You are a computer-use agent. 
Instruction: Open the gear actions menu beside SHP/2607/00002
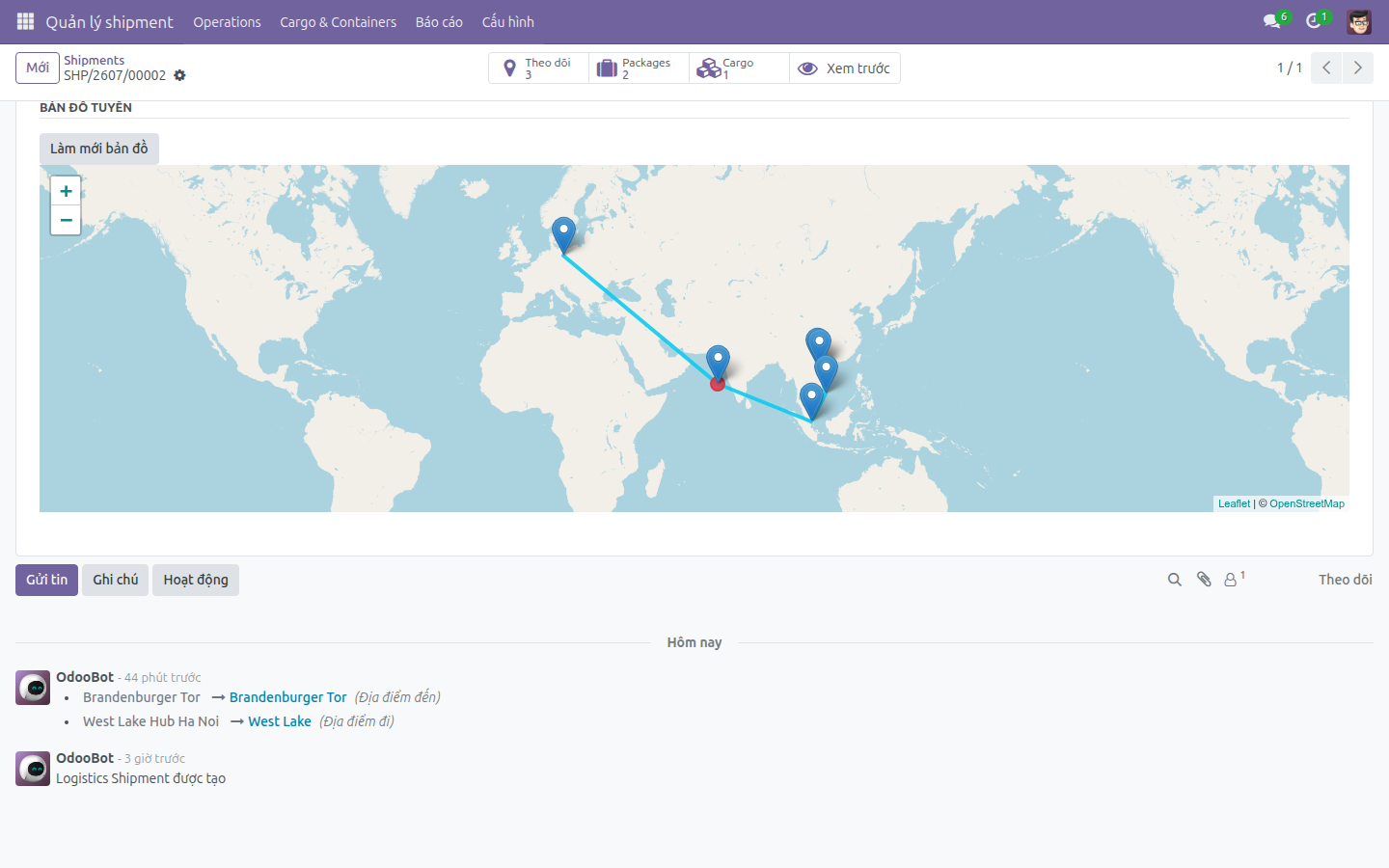[179, 75]
